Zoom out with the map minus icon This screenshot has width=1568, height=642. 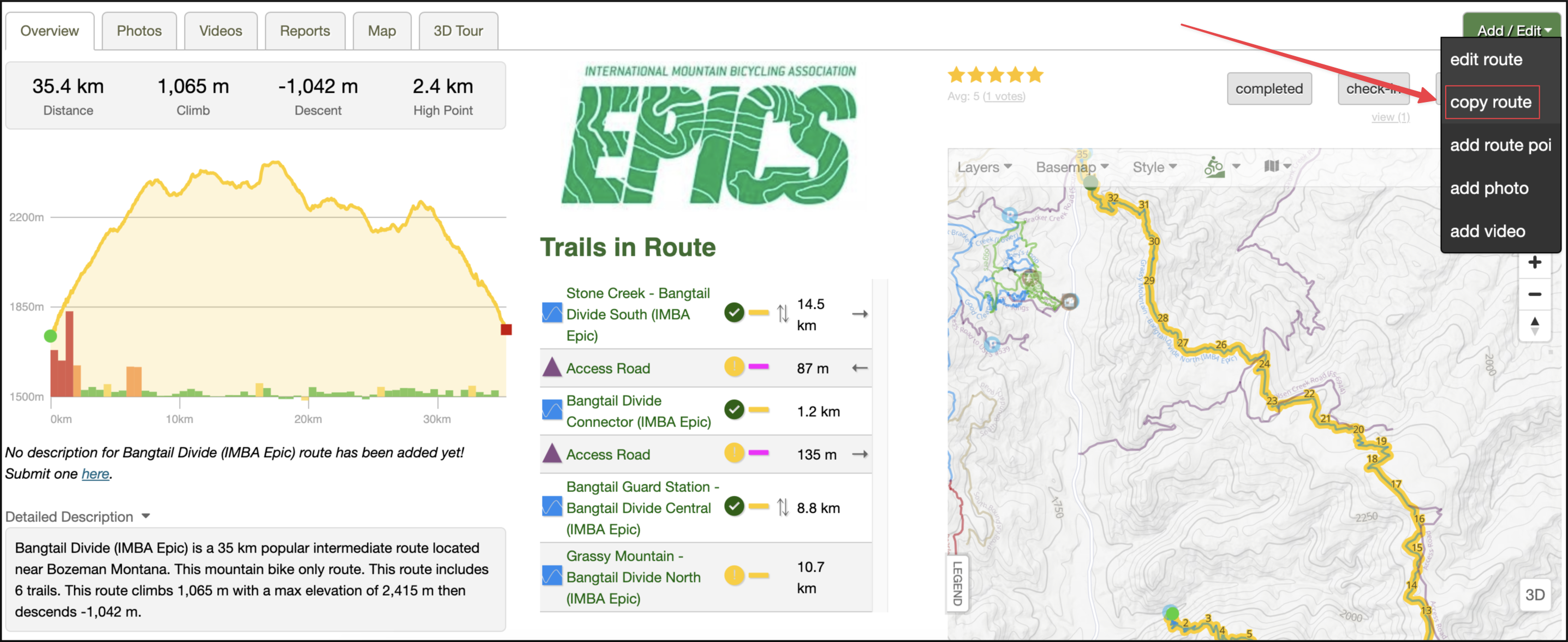pos(1535,295)
